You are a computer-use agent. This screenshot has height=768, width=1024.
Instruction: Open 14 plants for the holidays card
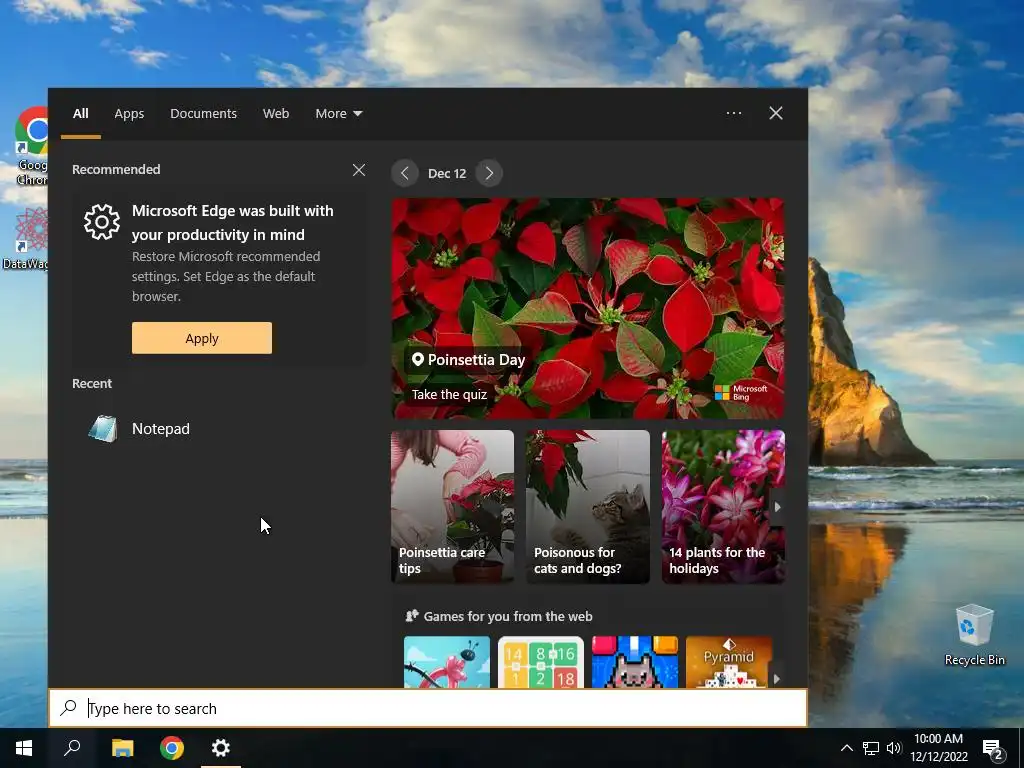pyautogui.click(x=723, y=507)
